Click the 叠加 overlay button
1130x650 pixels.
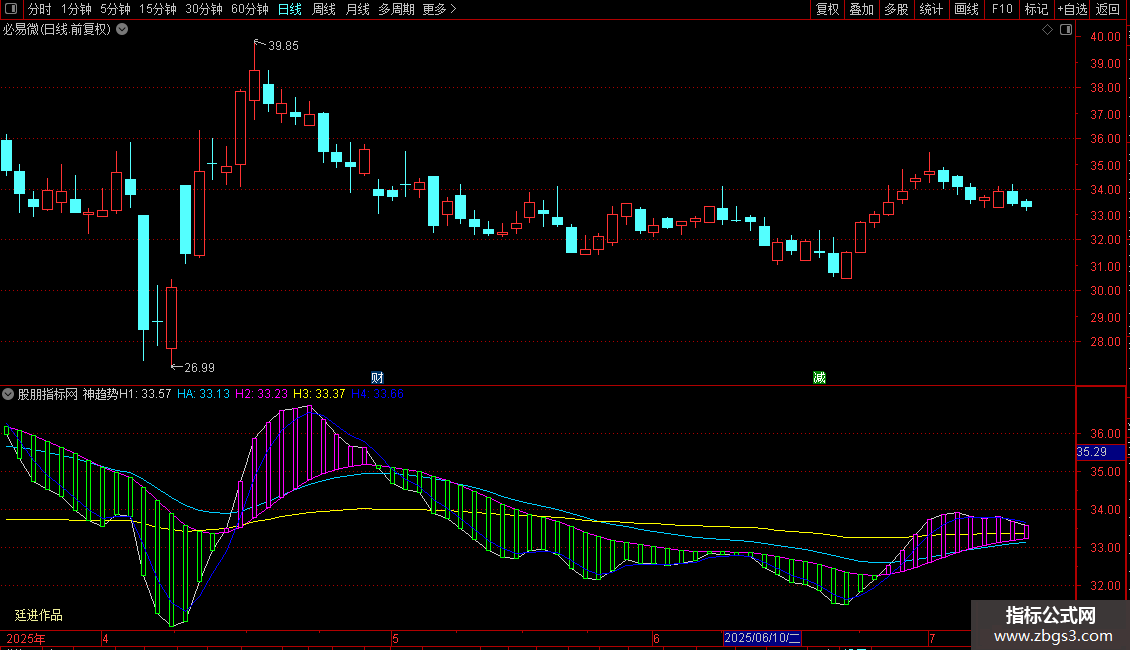tap(861, 9)
